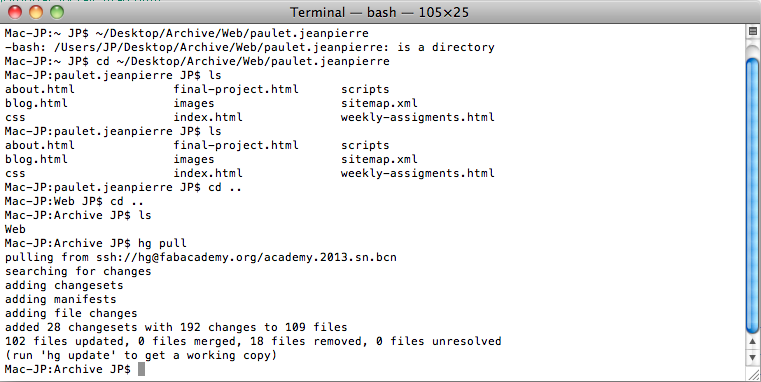This screenshot has width=761, height=382.
Task: Click the window resize grip corner
Action: (x=753, y=374)
